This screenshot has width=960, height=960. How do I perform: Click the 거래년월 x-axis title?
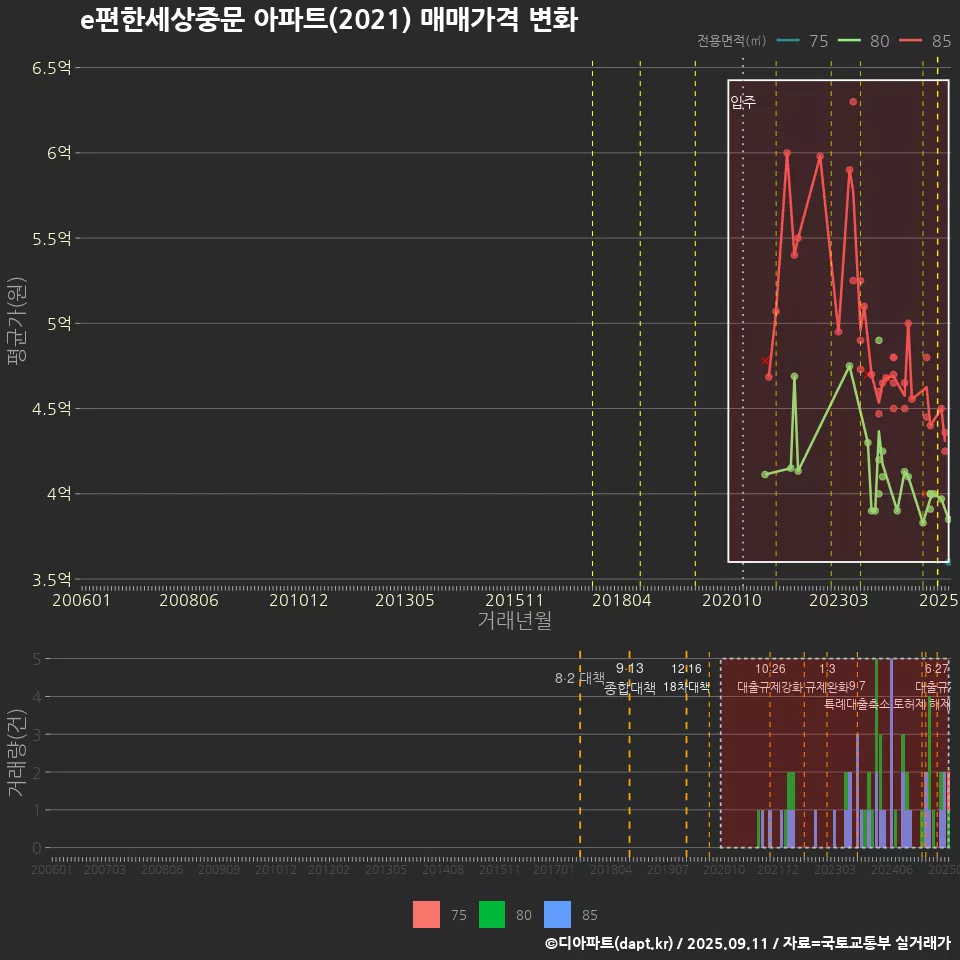(x=514, y=620)
